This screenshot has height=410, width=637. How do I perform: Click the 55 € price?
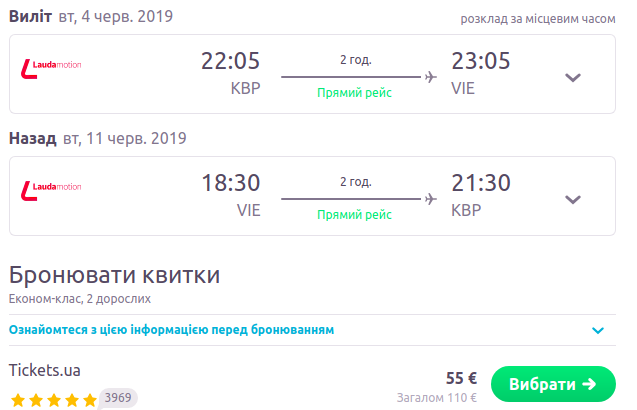[461, 378]
